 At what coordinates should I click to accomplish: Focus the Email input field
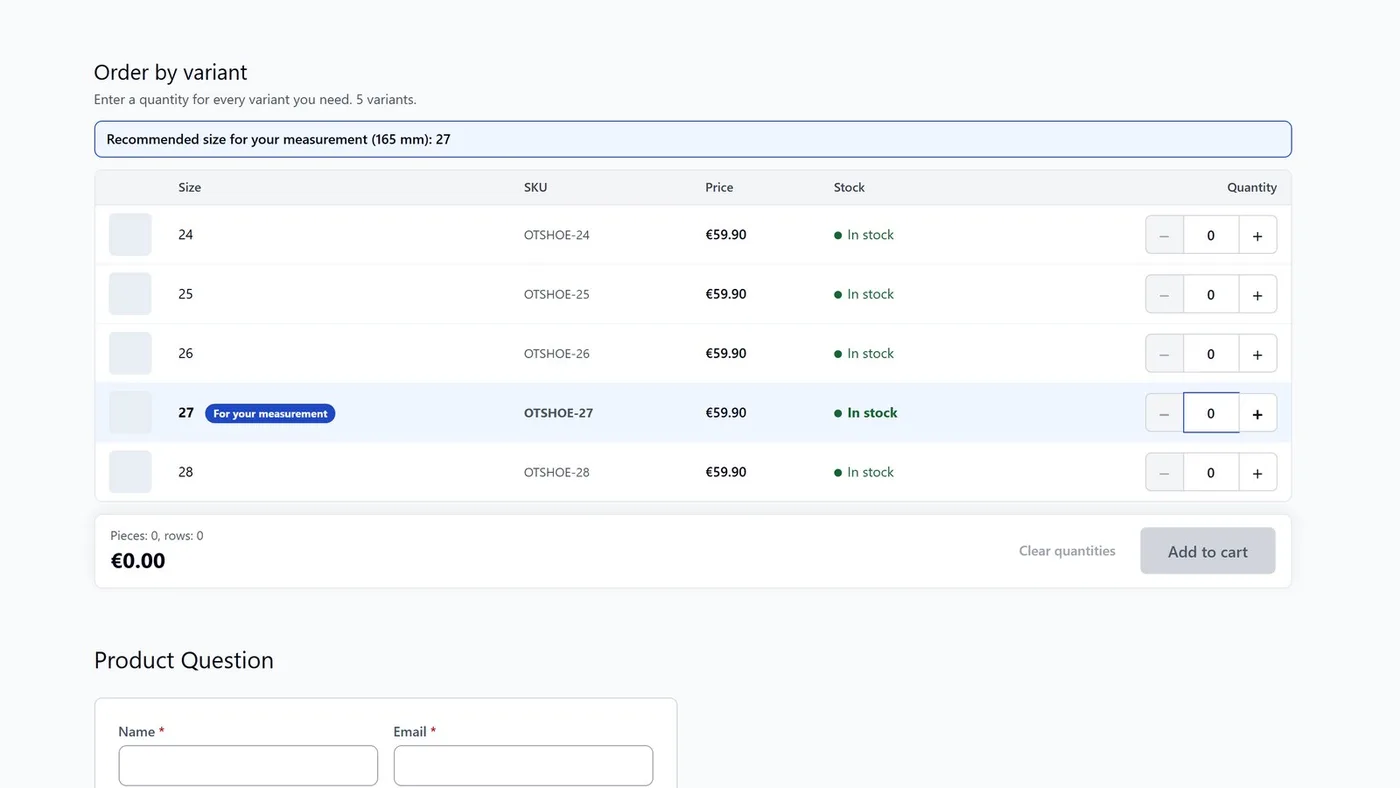click(523, 766)
